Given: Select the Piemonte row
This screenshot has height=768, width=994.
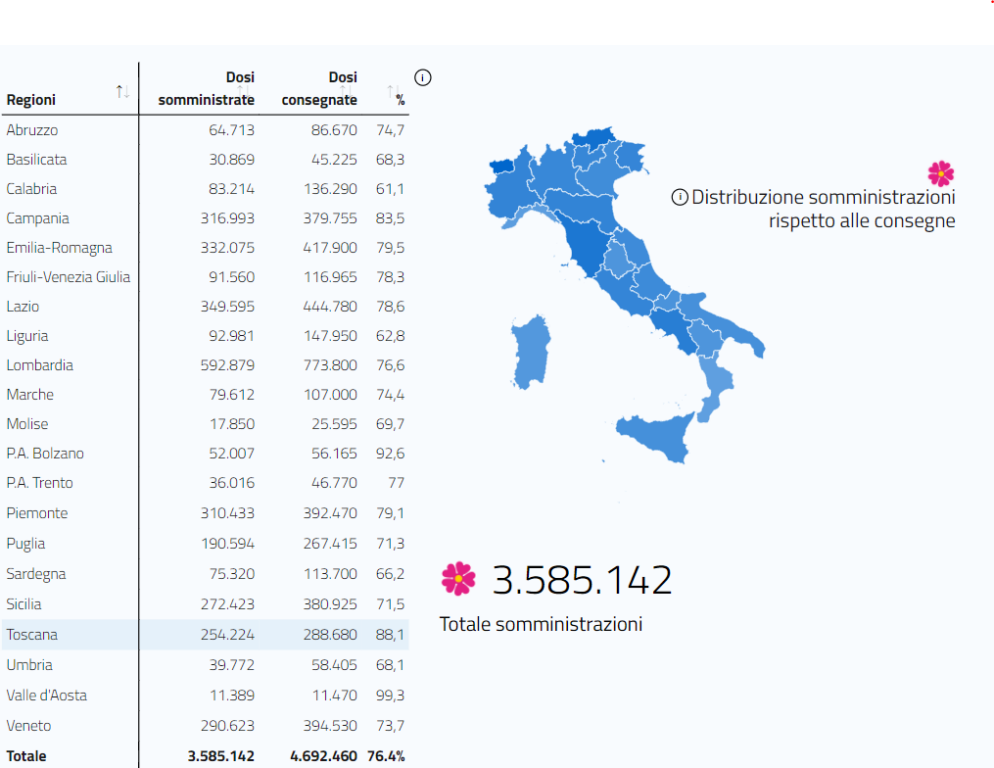Looking at the screenshot, I should pyautogui.click(x=205, y=513).
